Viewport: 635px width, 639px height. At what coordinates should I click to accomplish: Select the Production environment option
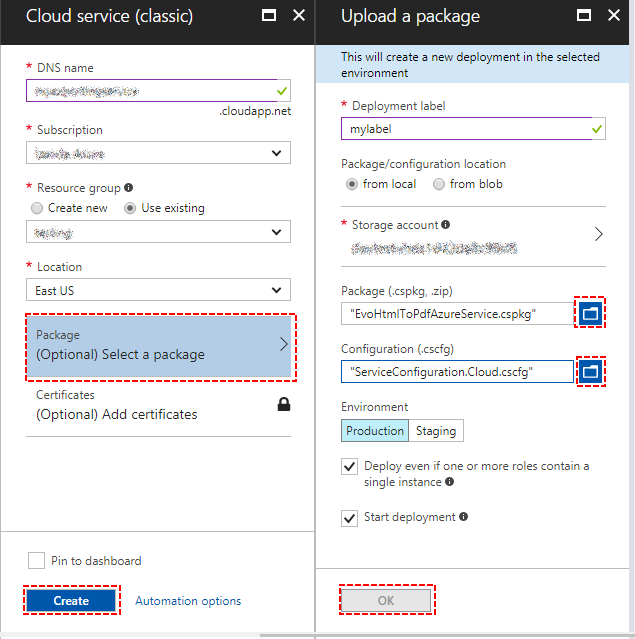[375, 431]
